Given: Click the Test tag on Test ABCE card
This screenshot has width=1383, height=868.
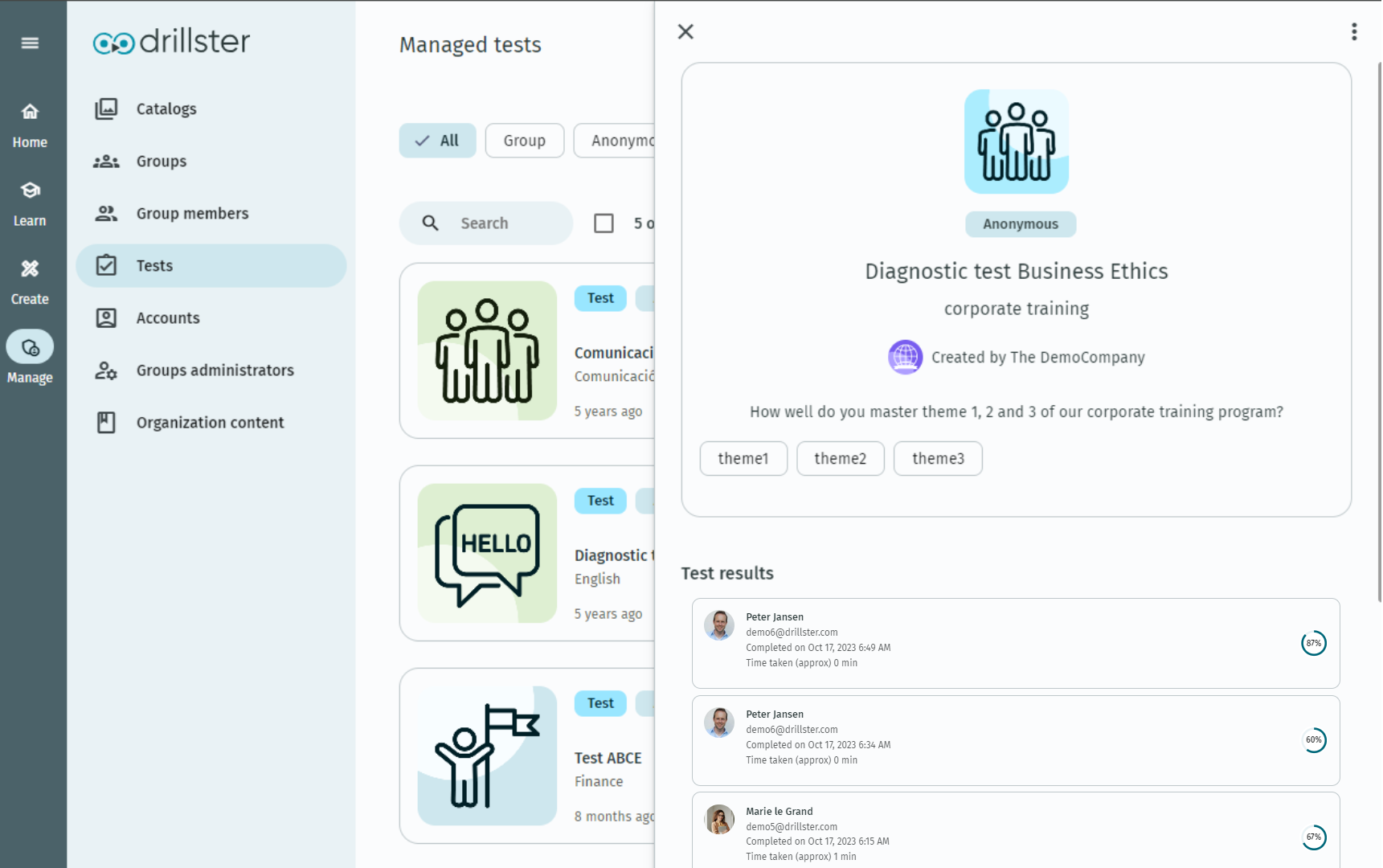Looking at the screenshot, I should [600, 703].
